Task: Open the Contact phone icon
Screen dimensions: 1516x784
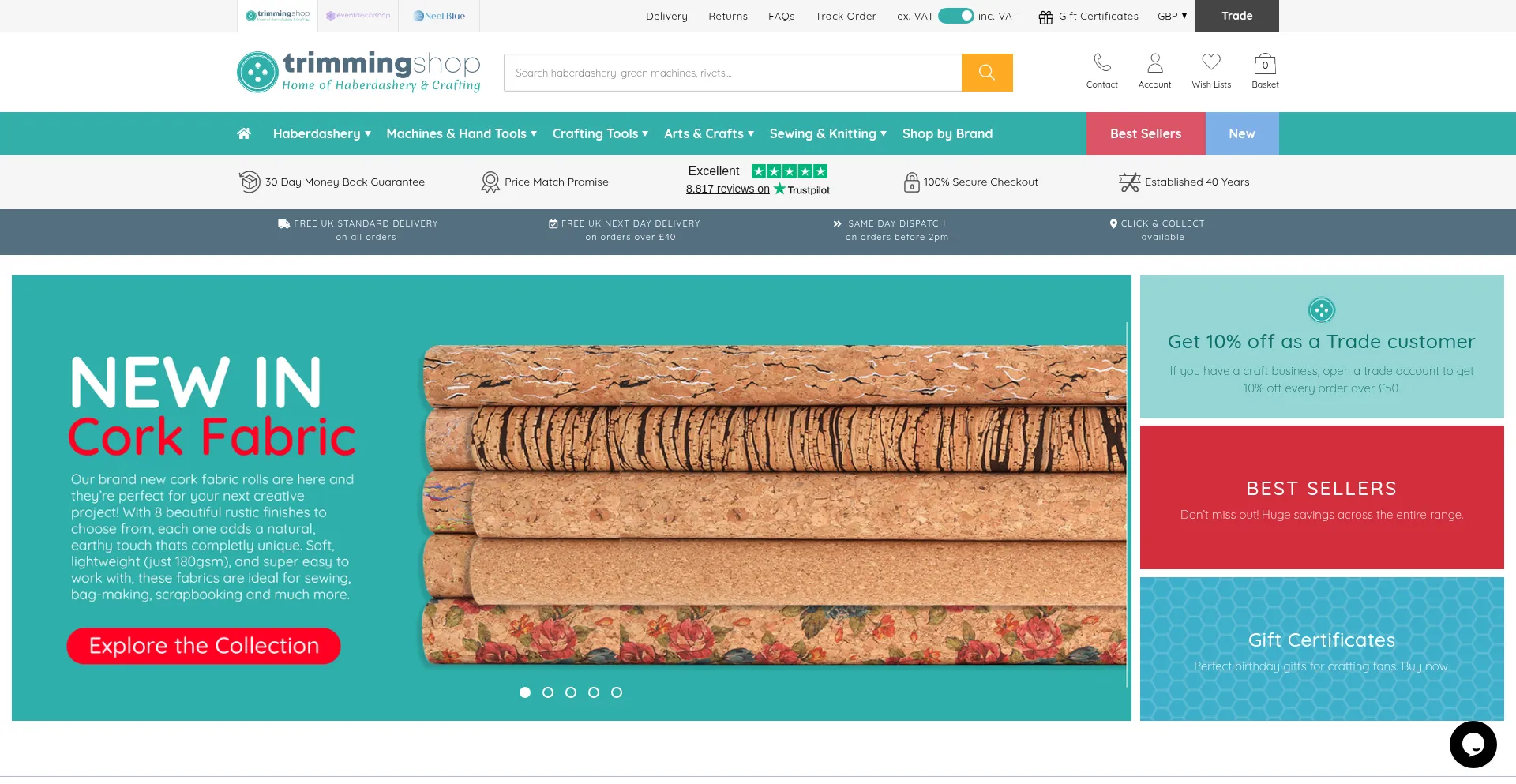Action: [x=1101, y=63]
